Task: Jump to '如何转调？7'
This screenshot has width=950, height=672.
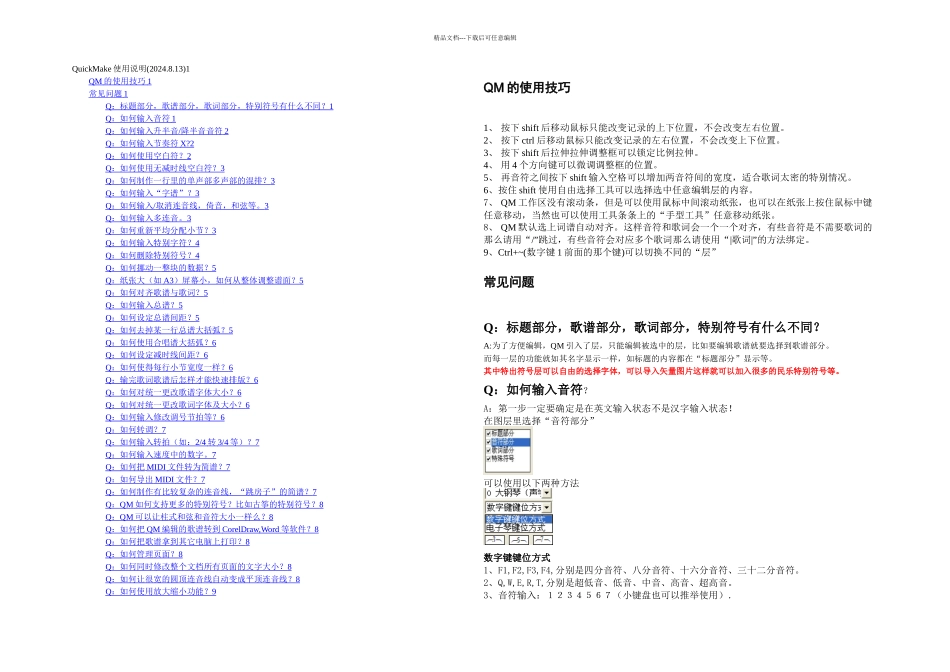Action: [x=136, y=429]
